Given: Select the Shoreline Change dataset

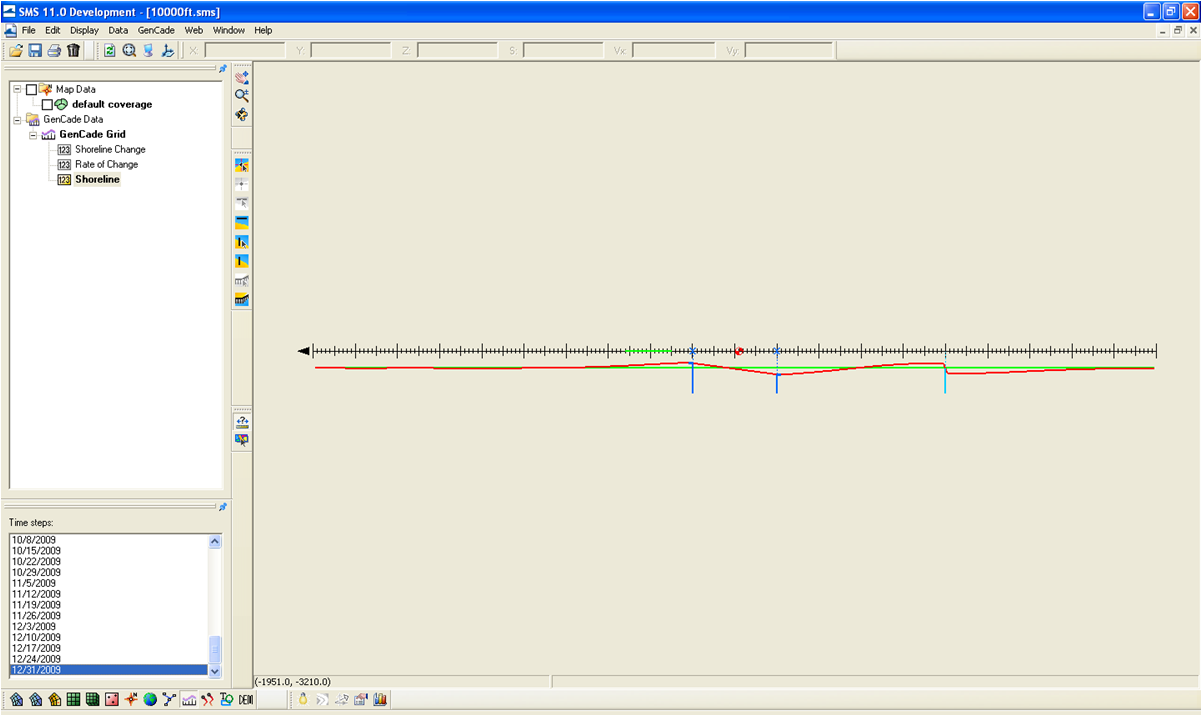Looking at the screenshot, I should tap(110, 149).
